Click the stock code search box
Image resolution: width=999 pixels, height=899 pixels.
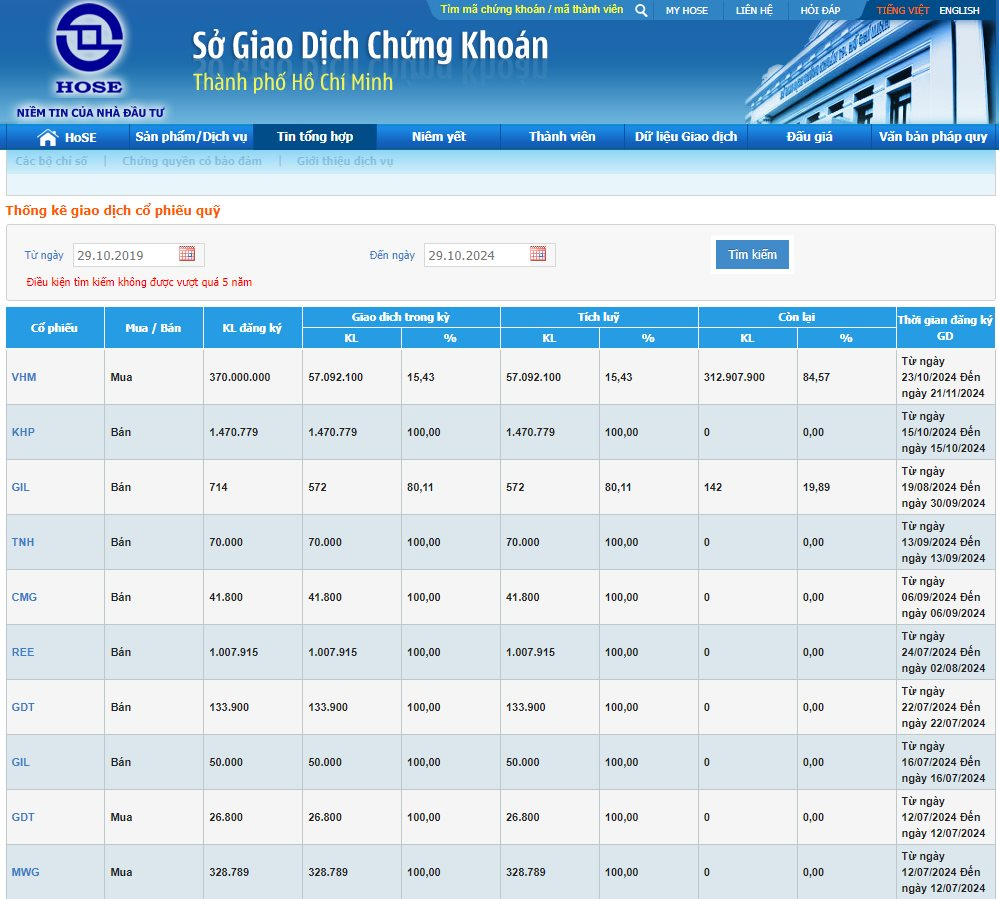click(x=532, y=10)
